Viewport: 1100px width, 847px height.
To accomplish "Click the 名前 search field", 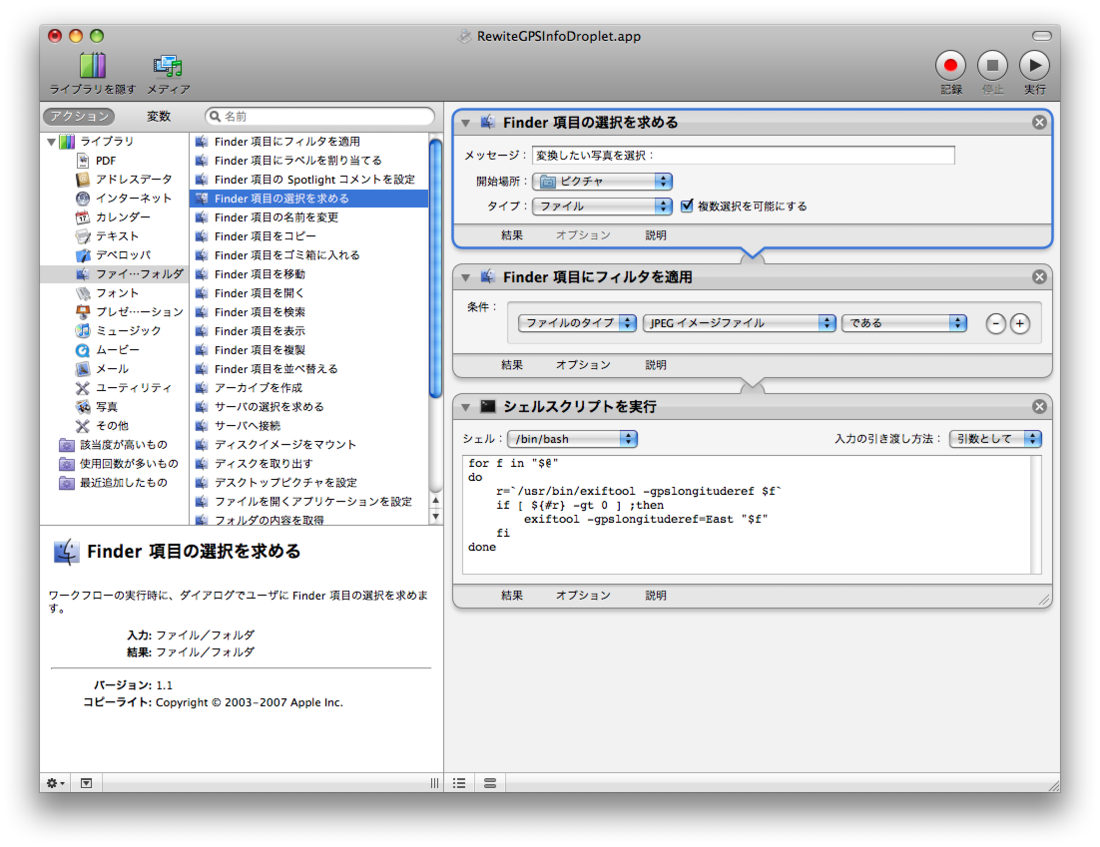I will pos(320,116).
